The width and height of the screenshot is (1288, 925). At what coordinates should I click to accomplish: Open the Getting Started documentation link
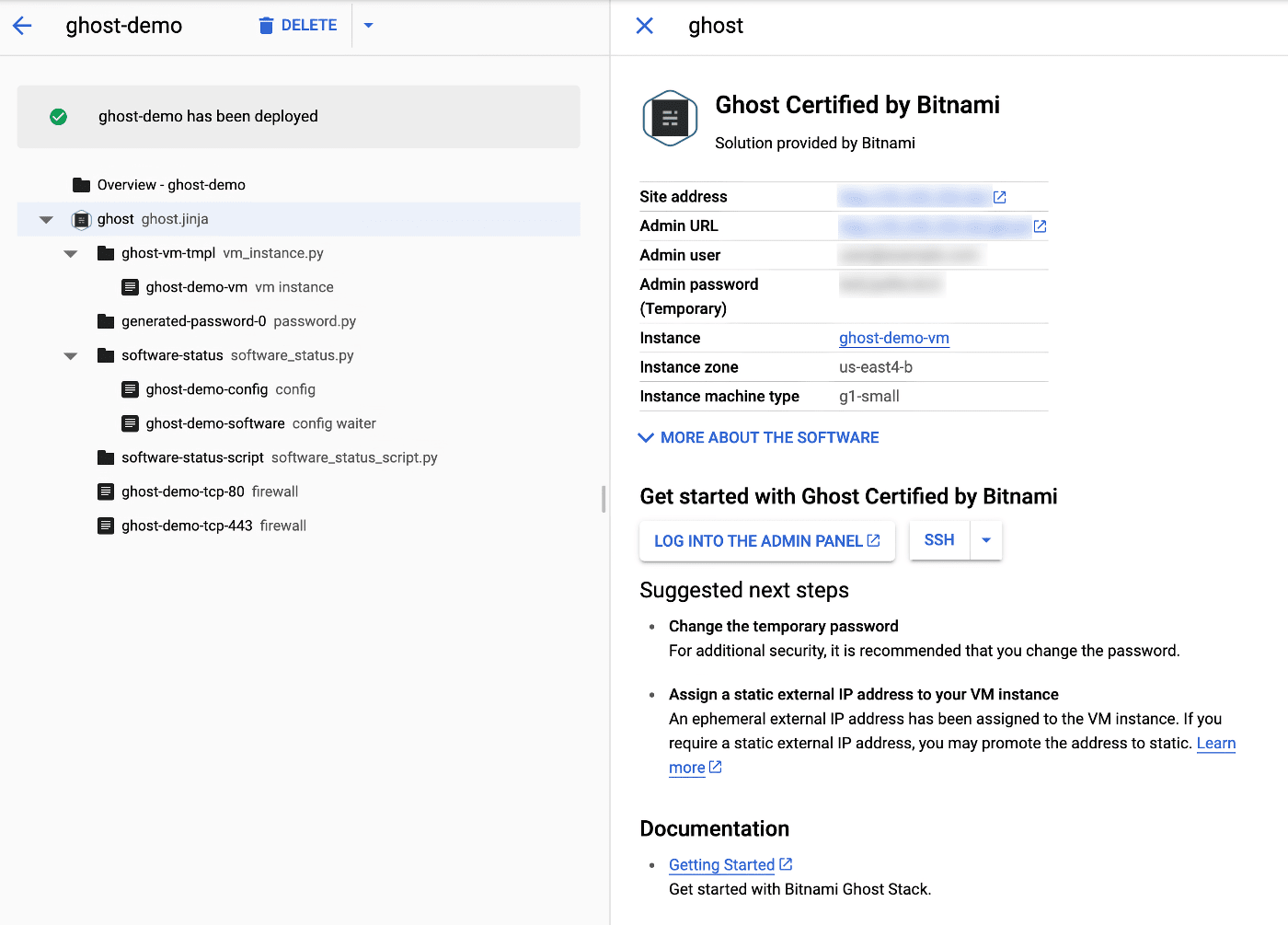pyautogui.click(x=722, y=865)
